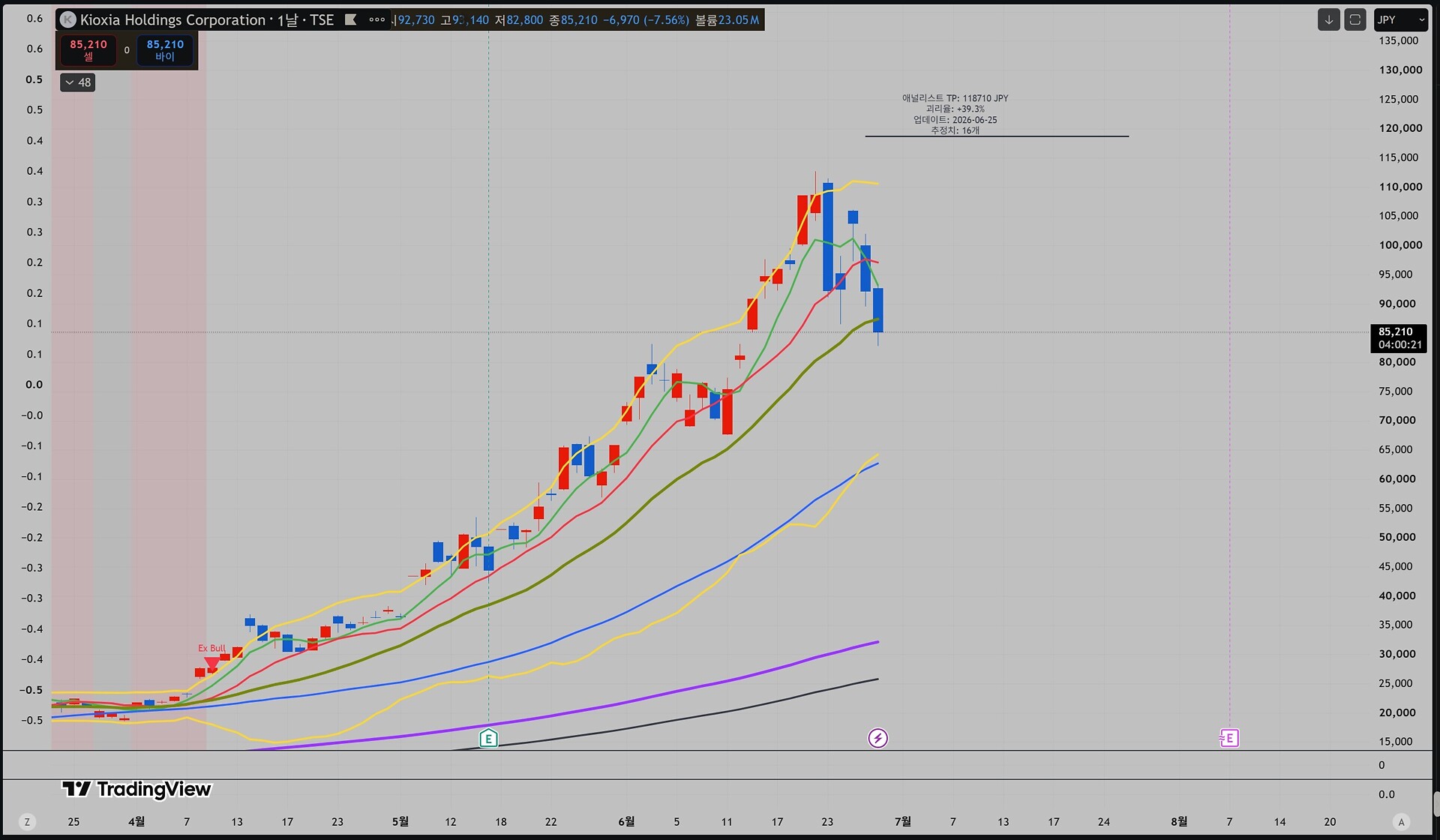Image resolution: width=1440 pixels, height=840 pixels.
Task: Open the JPY currency dropdown
Action: [1400, 20]
